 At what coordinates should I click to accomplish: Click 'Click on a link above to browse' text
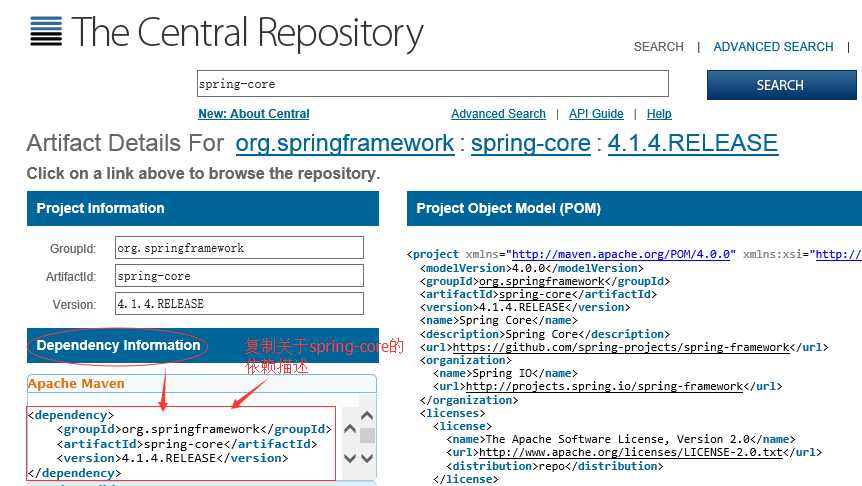coord(203,174)
